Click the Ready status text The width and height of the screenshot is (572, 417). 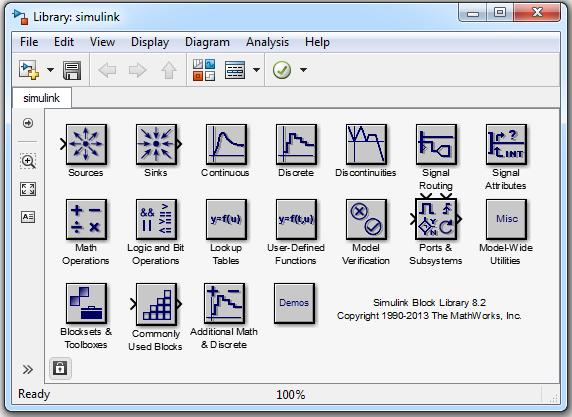(x=34, y=394)
